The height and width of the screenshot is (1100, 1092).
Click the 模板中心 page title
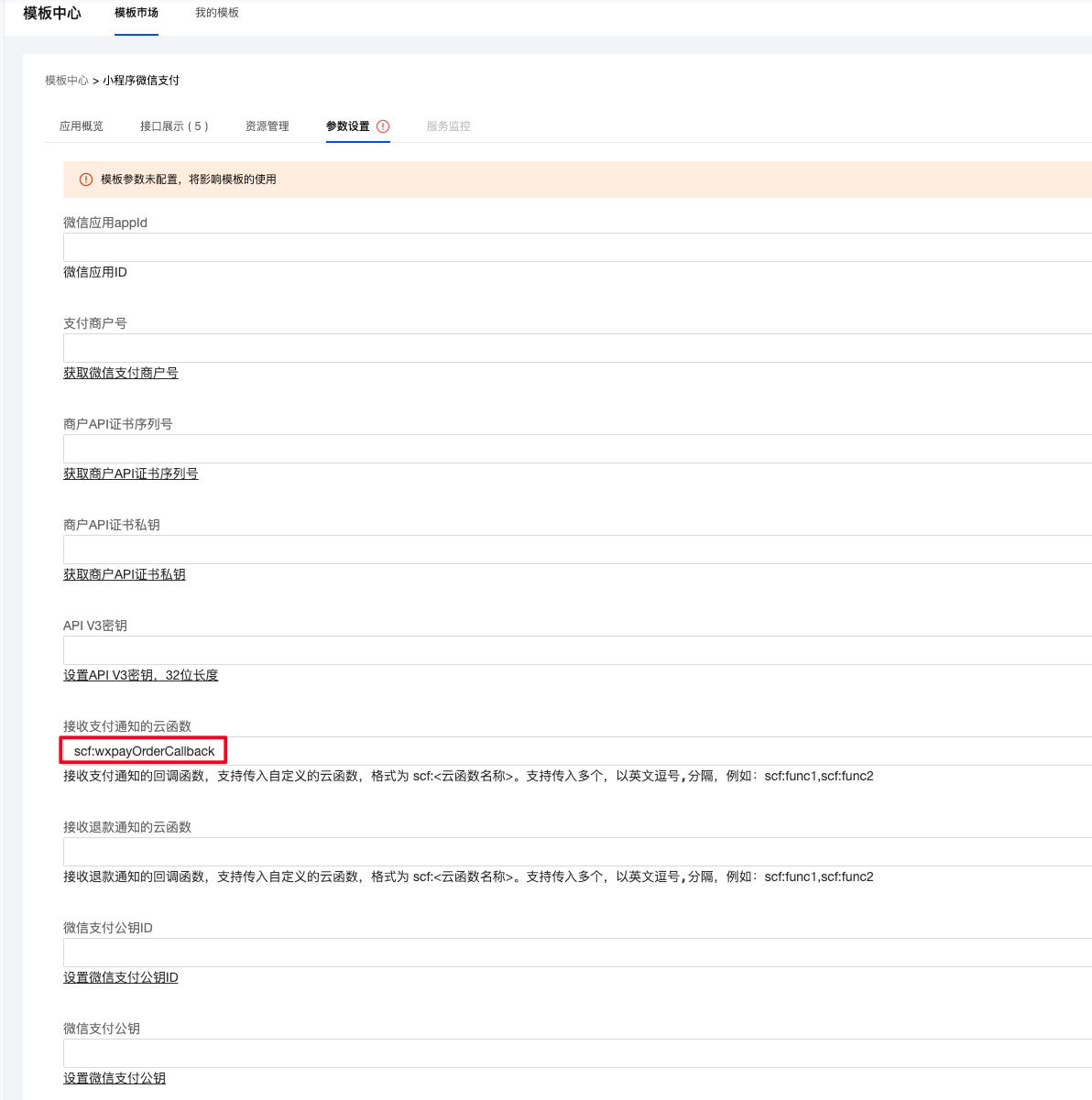pyautogui.click(x=52, y=13)
